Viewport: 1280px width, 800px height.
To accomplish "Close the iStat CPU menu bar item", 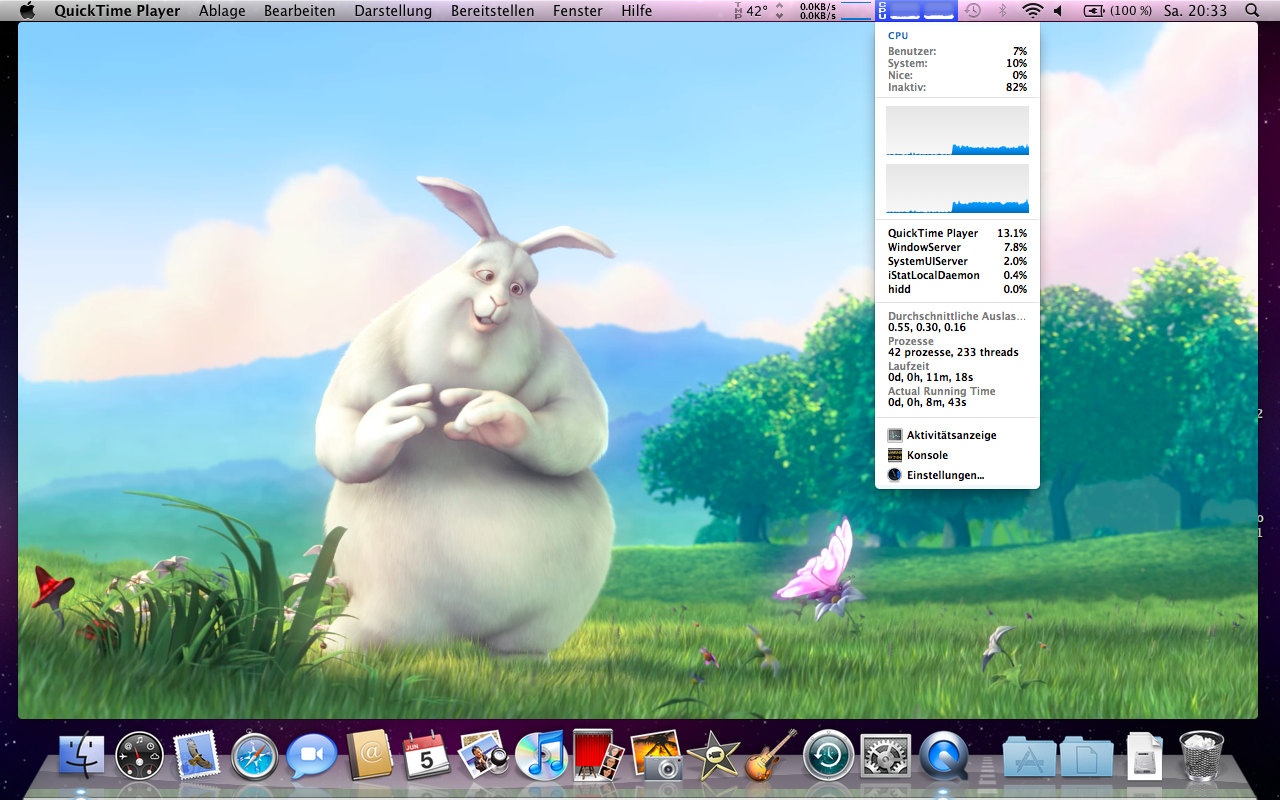I will [x=917, y=11].
